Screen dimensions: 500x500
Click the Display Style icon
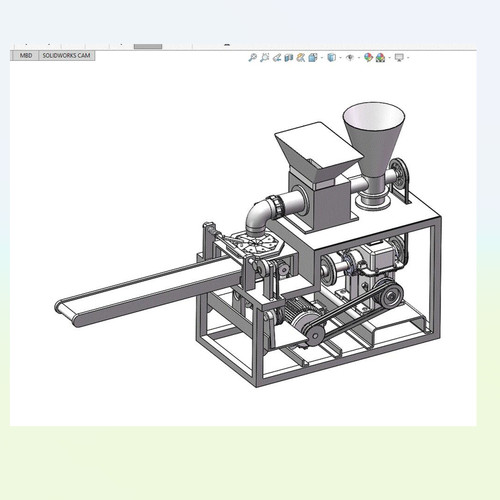(x=331, y=58)
